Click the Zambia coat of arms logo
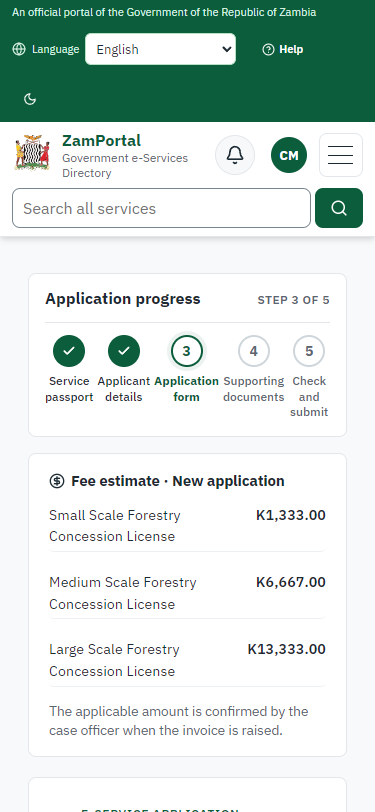Viewport: 375px width, 812px height. (32, 153)
